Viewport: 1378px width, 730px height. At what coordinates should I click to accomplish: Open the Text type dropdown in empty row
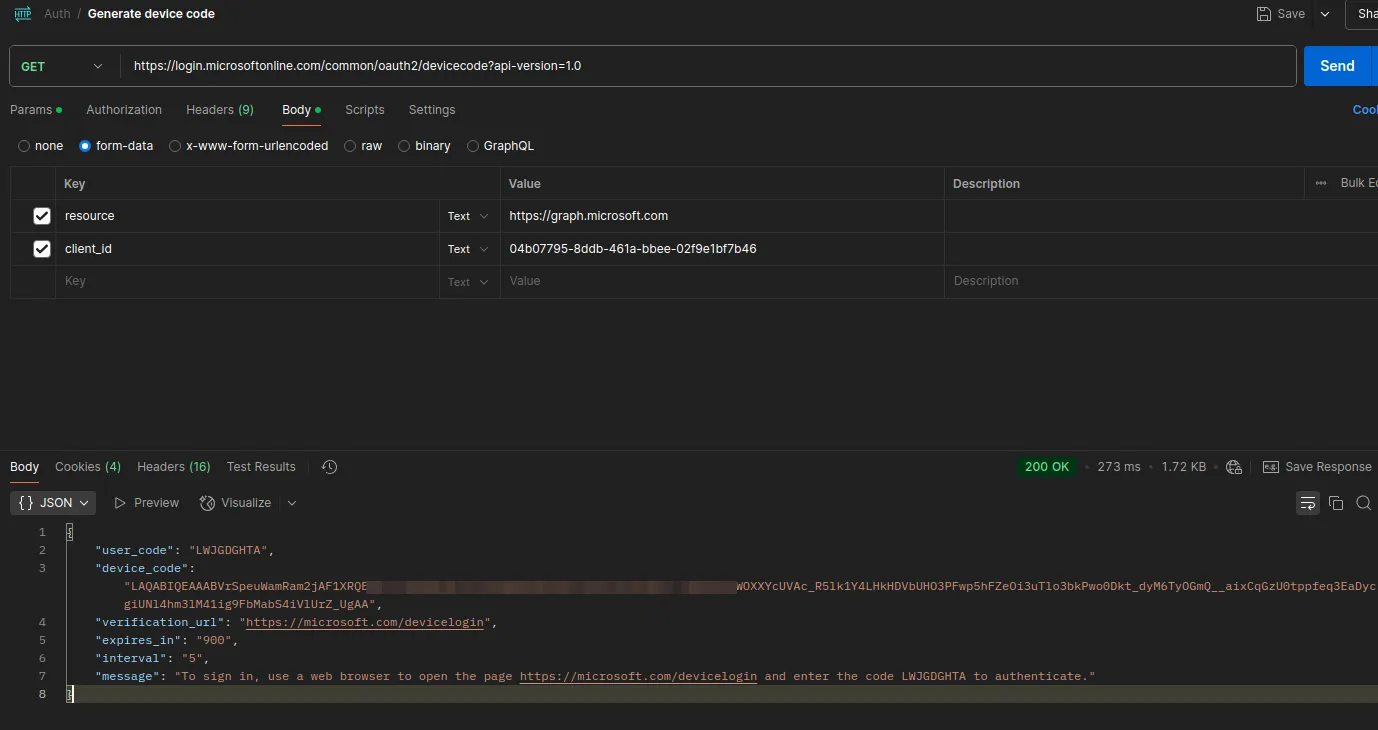tap(468, 282)
